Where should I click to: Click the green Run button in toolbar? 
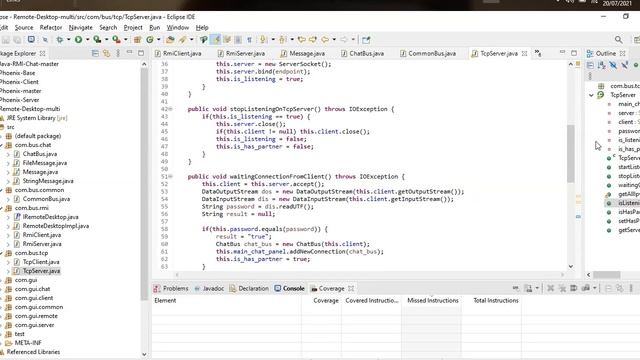(x=78, y=40)
